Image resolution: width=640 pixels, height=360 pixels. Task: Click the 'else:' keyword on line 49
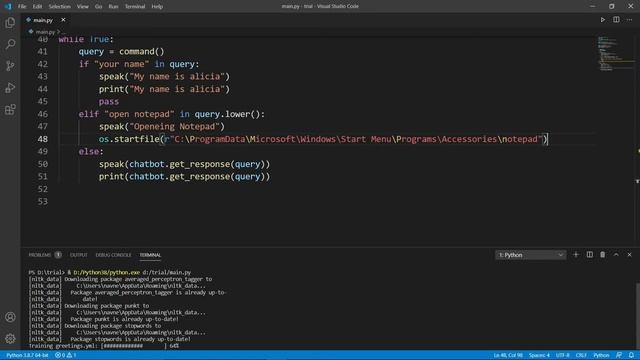(91, 151)
